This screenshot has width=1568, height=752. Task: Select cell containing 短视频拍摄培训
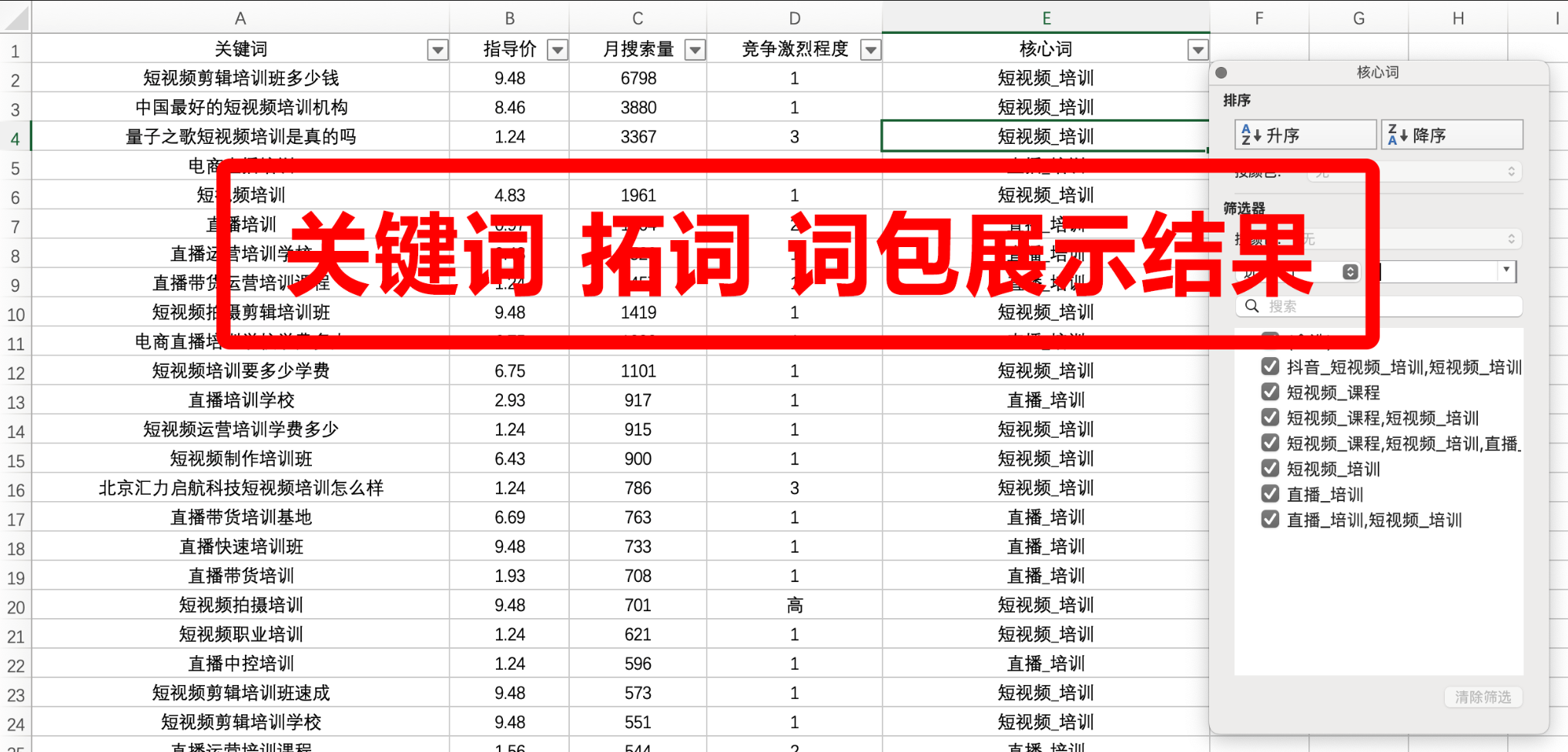(x=240, y=605)
